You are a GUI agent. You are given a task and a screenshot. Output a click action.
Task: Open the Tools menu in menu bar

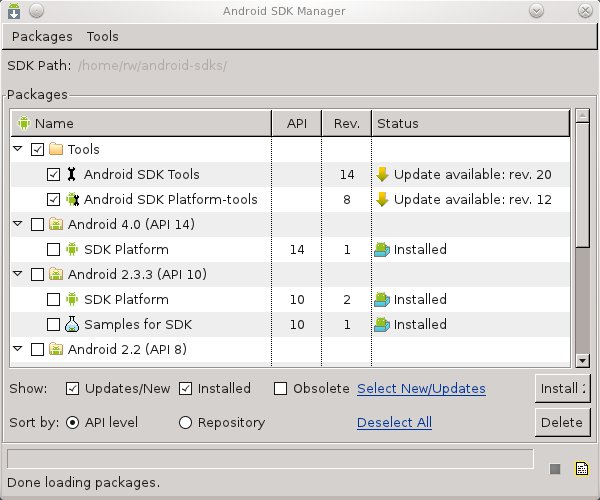coord(102,36)
